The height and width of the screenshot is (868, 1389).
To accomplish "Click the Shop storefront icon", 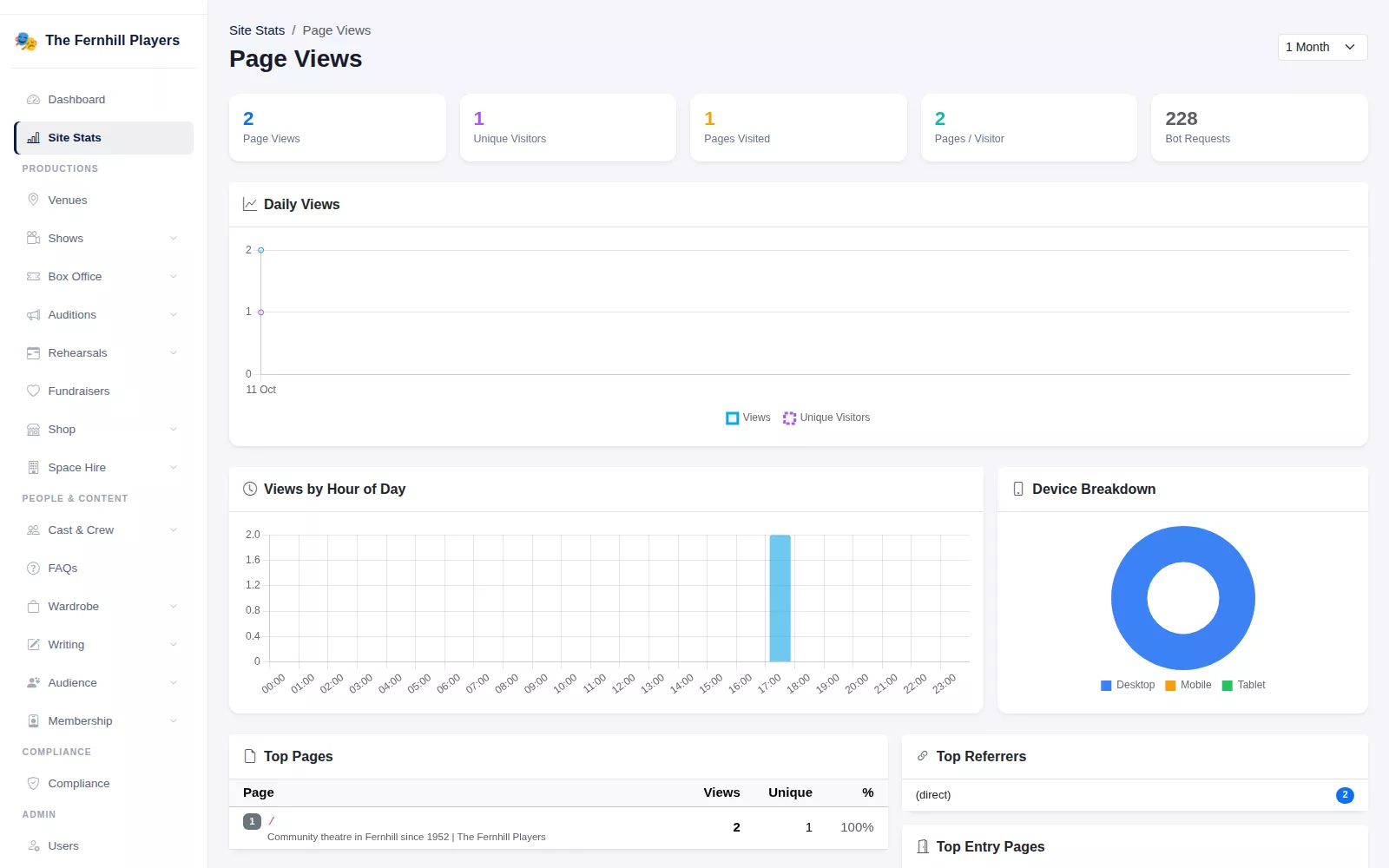I will pyautogui.click(x=33, y=430).
